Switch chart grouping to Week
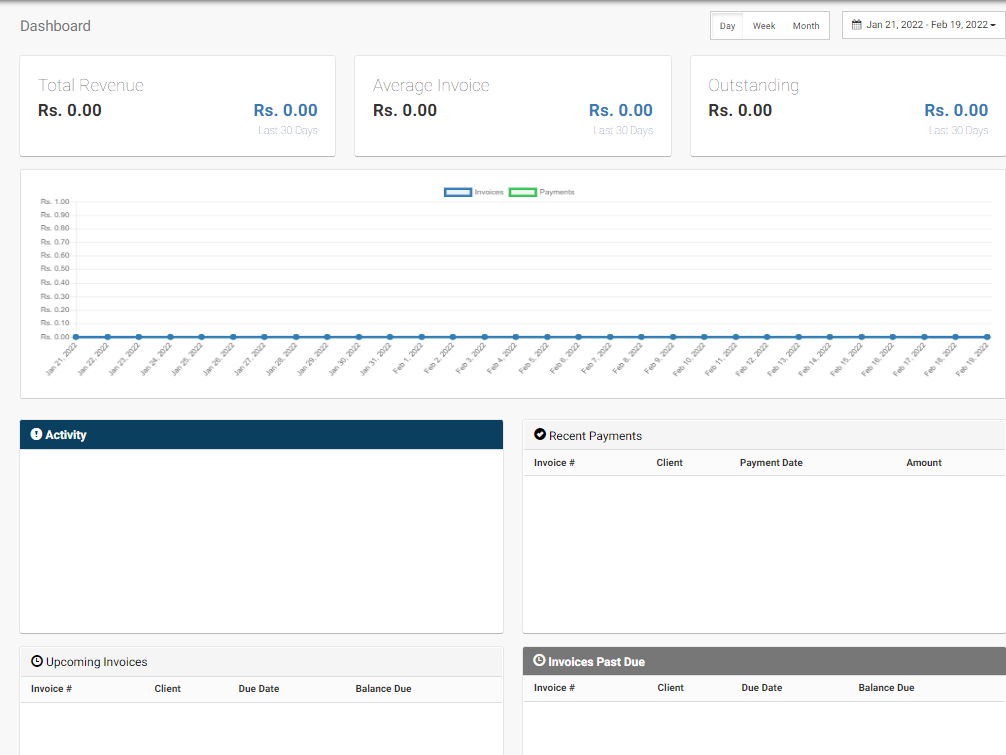The width and height of the screenshot is (1006, 755). pos(763,26)
